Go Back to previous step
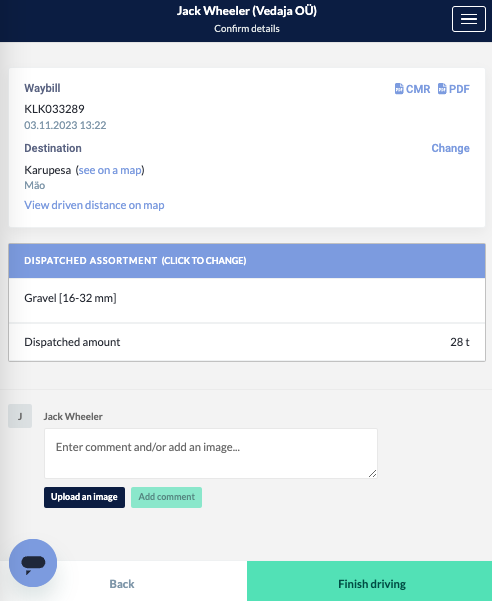The width and height of the screenshot is (492, 601). coord(122,584)
